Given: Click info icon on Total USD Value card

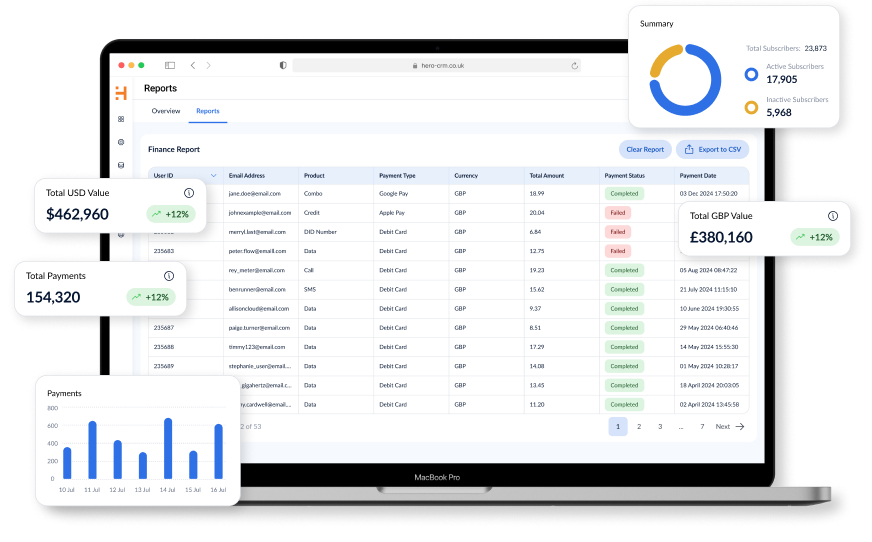Looking at the screenshot, I should pyautogui.click(x=188, y=193).
